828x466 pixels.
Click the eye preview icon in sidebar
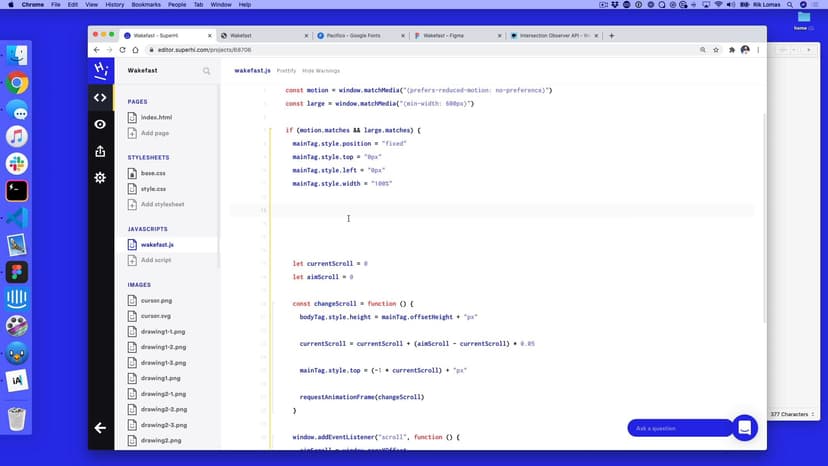pyautogui.click(x=100, y=124)
